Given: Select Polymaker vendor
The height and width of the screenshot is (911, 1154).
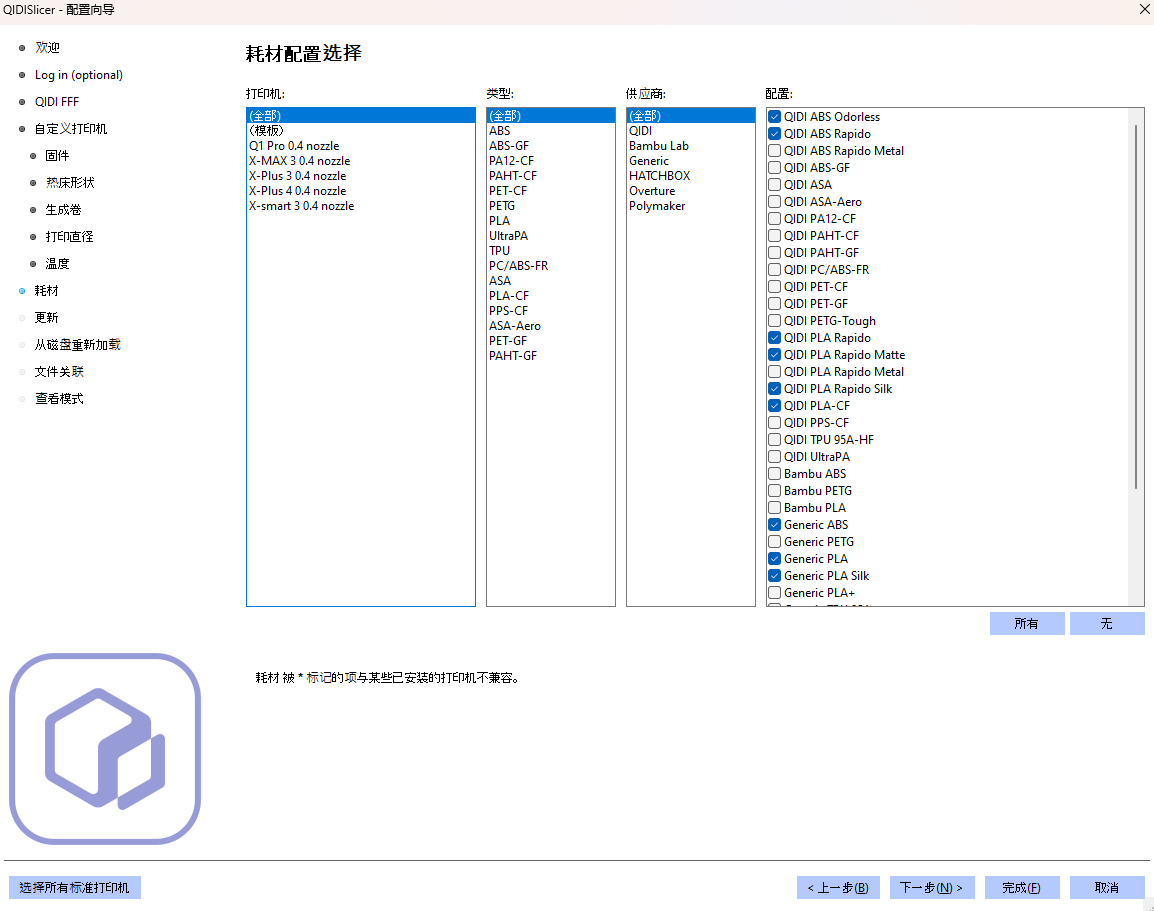Looking at the screenshot, I should tap(690, 205).
